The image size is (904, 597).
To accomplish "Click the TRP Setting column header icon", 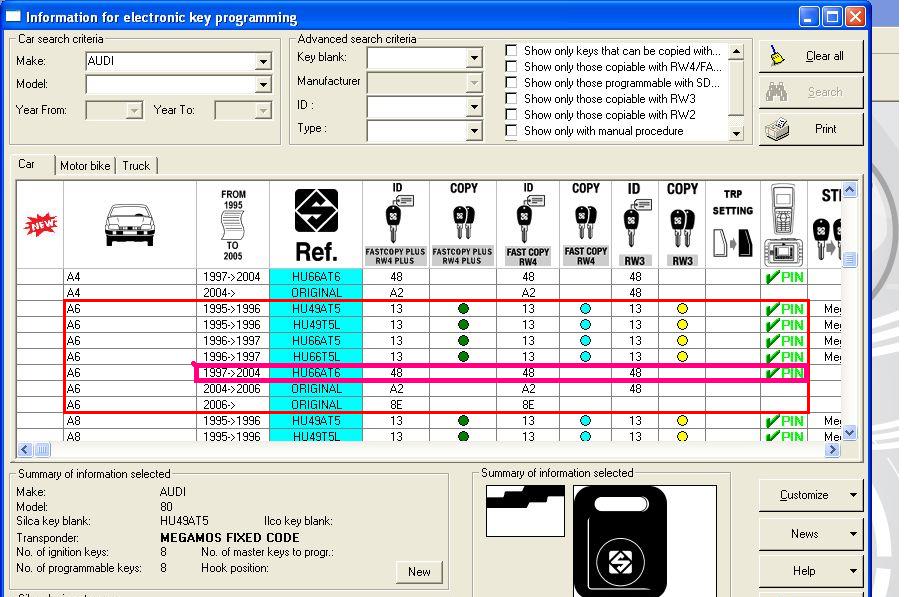I will pos(732,224).
